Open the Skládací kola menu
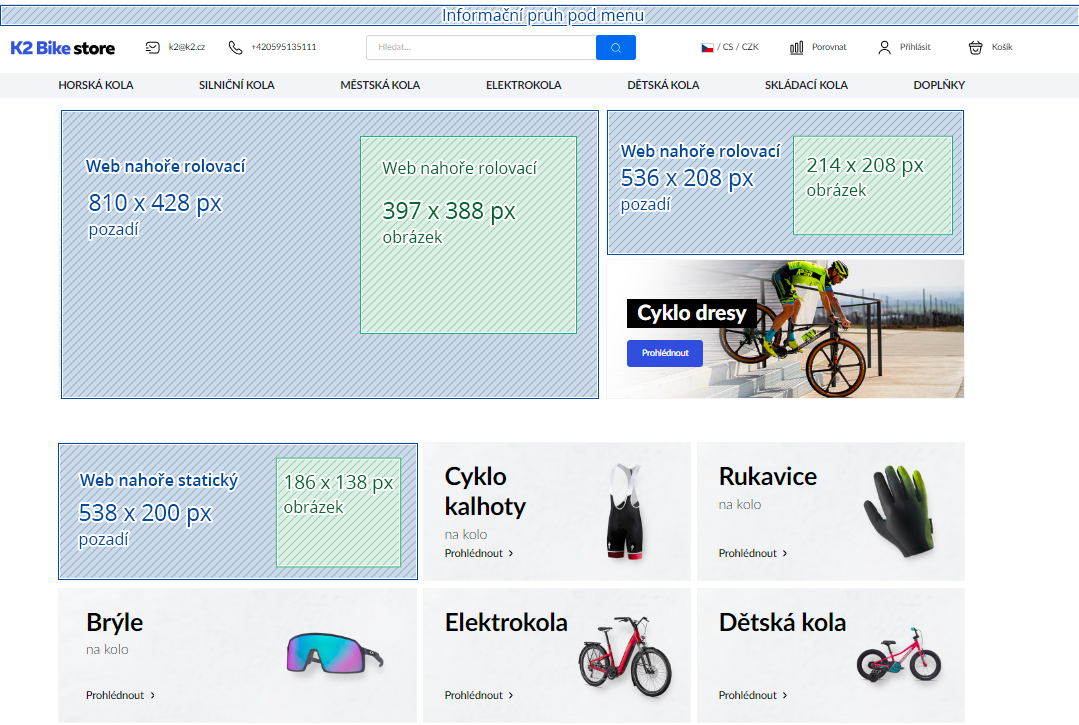 point(806,85)
